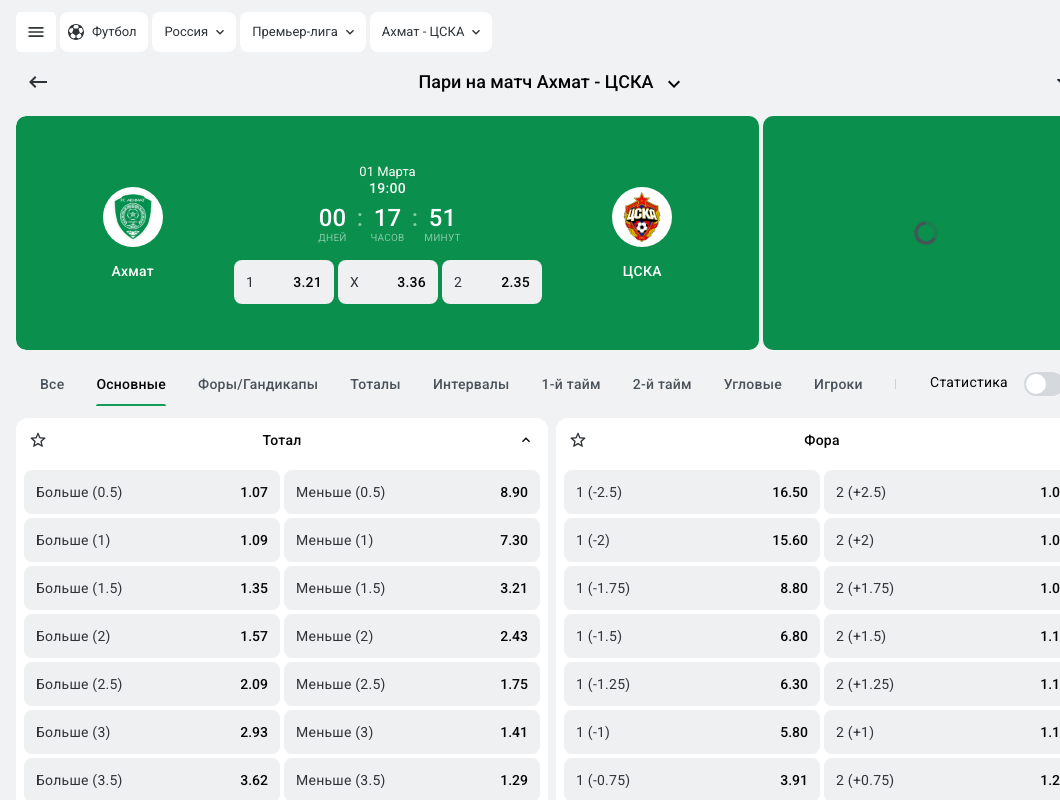Click the ЦСКА team logo

pos(642,217)
